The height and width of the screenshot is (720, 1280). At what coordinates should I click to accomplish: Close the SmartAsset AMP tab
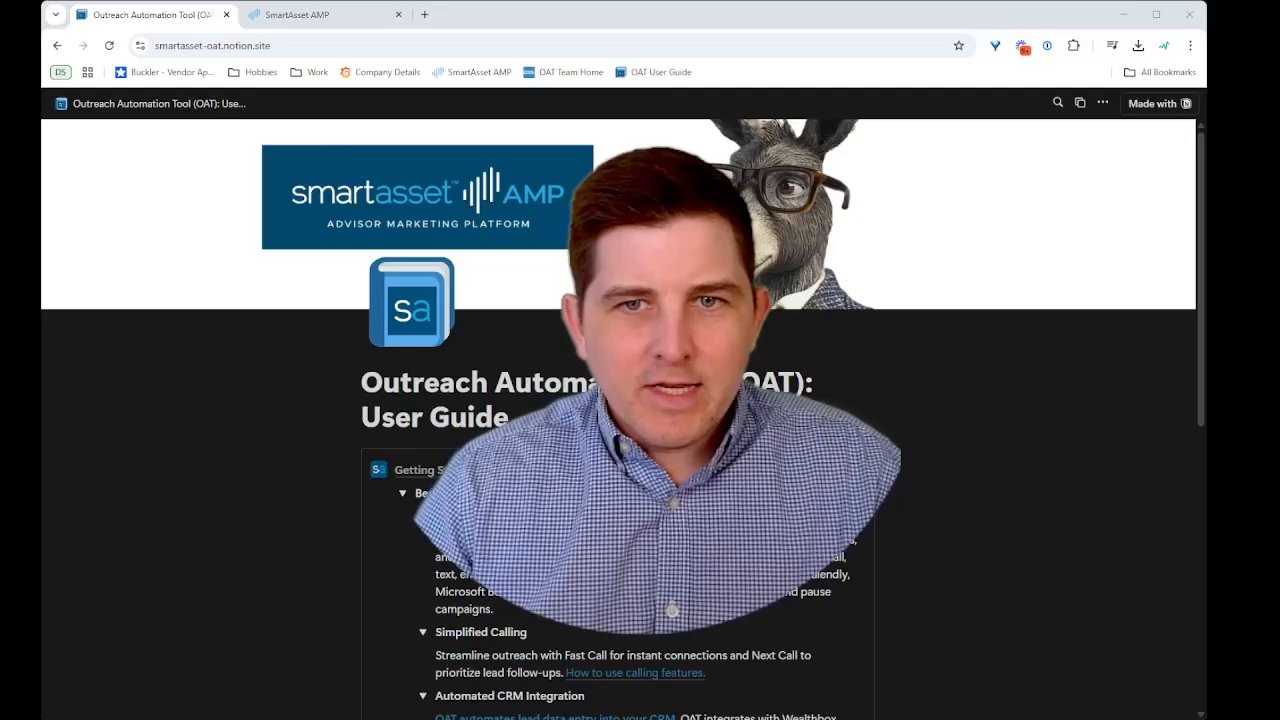[x=399, y=15]
